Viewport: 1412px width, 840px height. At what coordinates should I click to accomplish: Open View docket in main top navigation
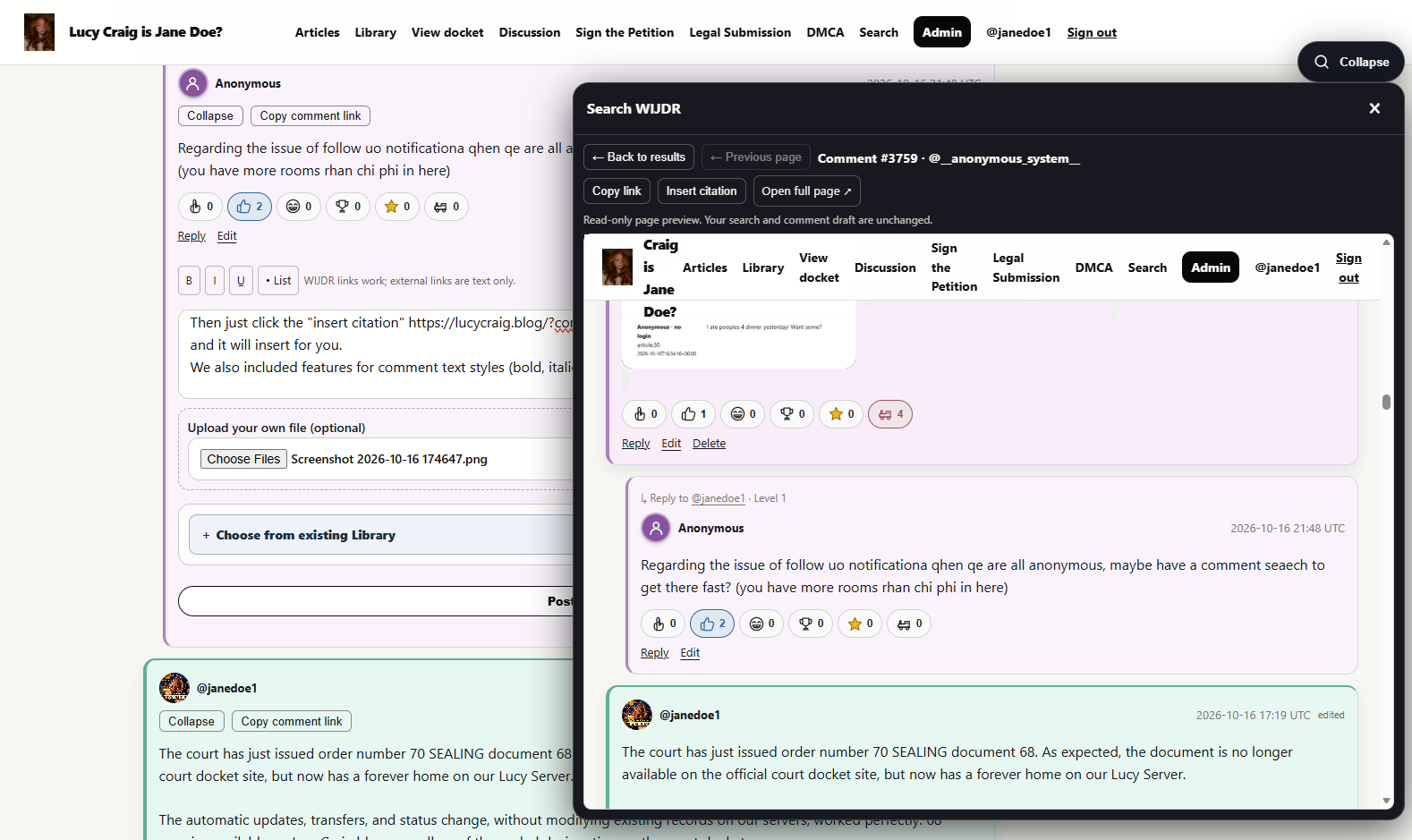pos(447,32)
